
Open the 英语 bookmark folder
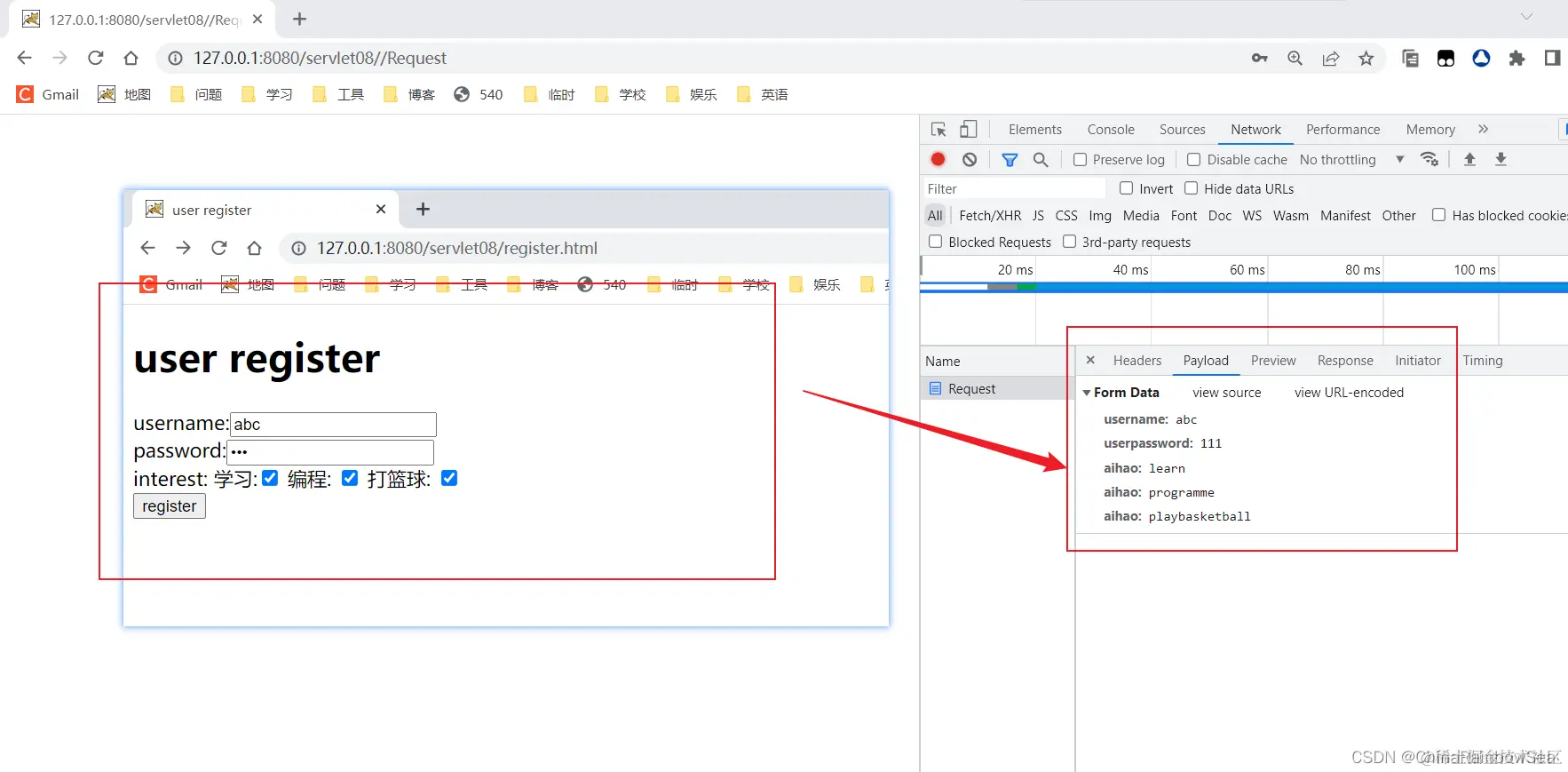tap(762, 94)
